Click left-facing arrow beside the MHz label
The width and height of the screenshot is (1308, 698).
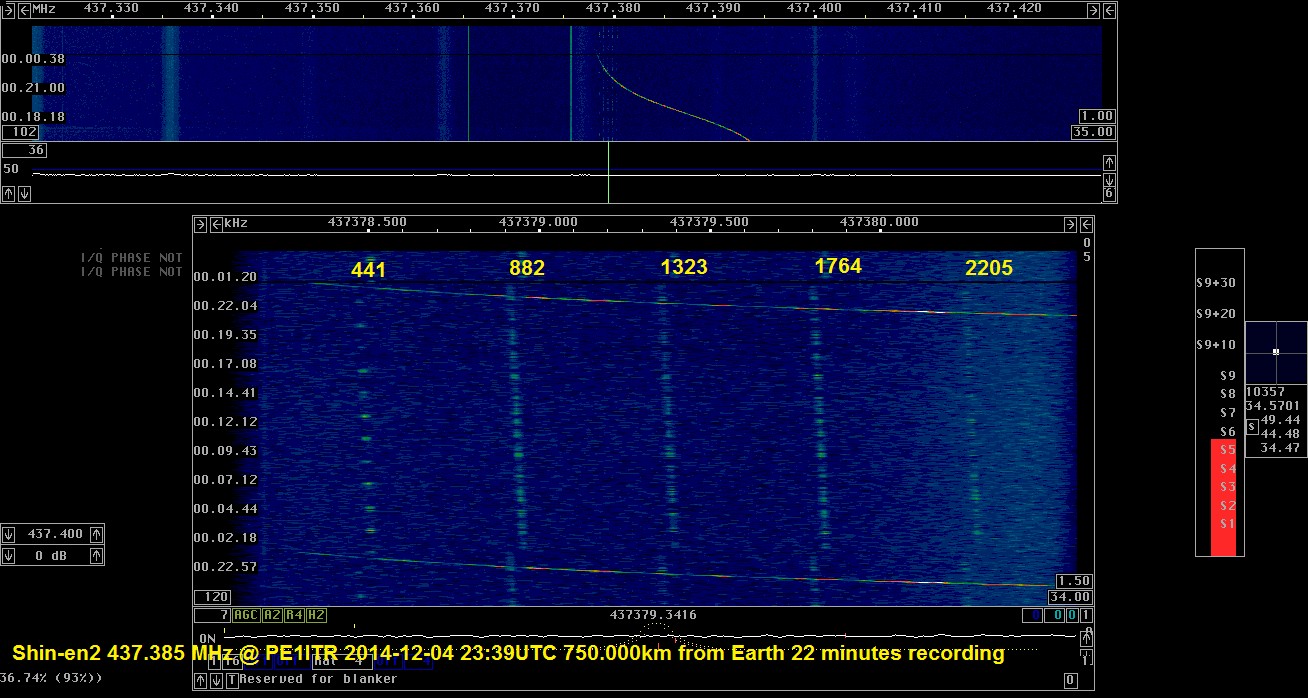[x=24, y=9]
